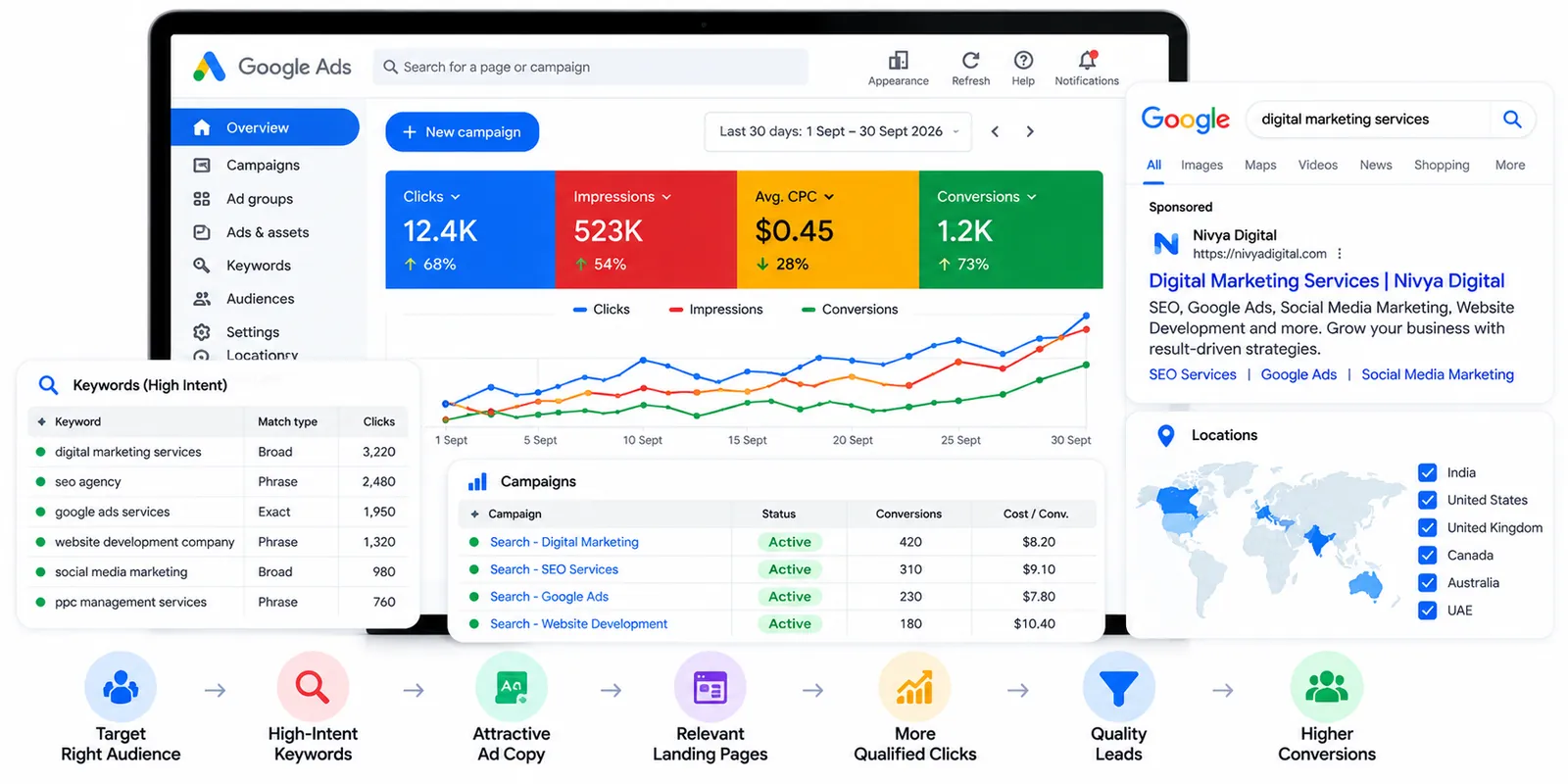Switch to the Images search tab

[x=1201, y=165]
